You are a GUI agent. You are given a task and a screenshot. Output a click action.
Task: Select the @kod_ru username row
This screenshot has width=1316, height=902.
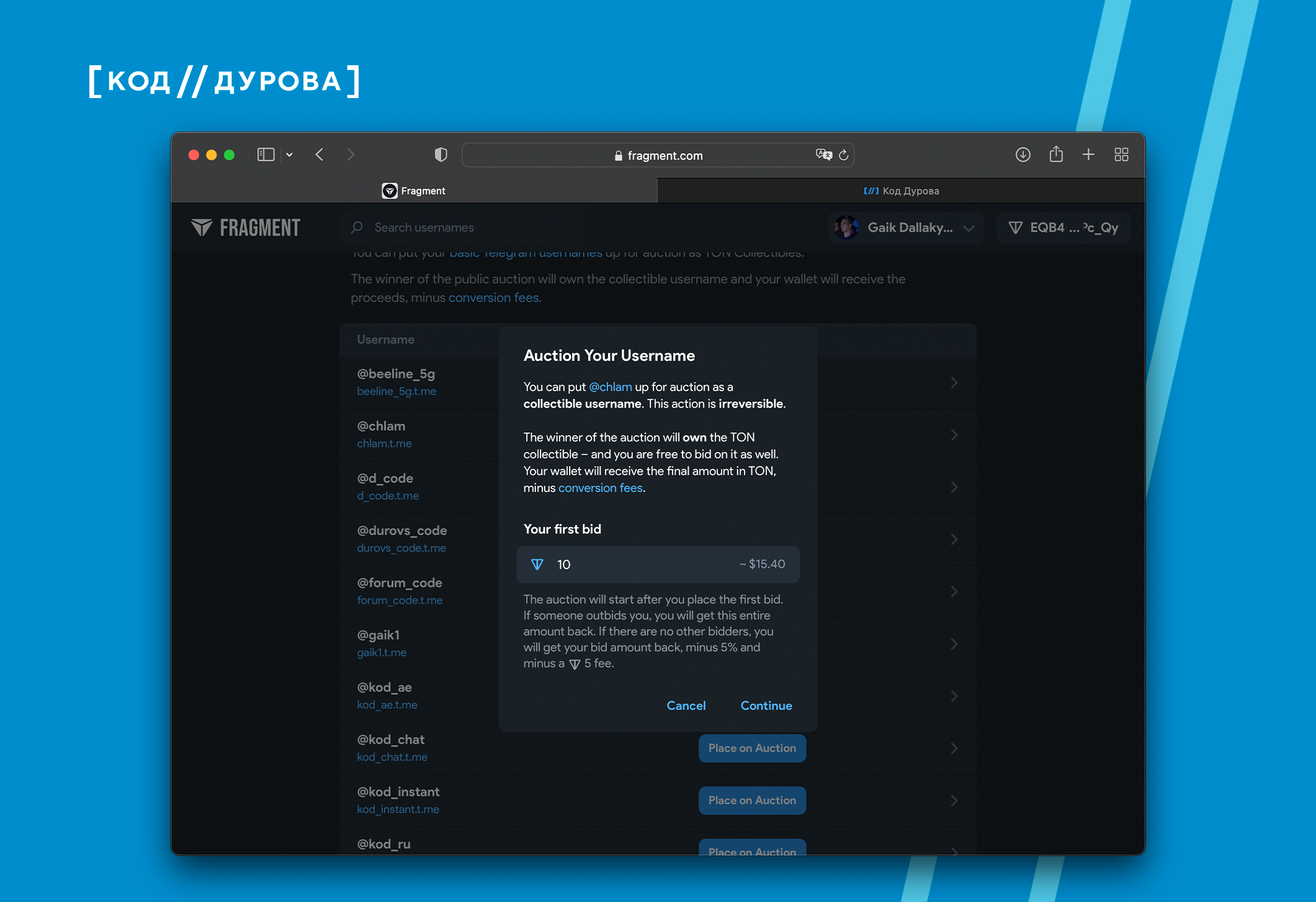click(658, 842)
